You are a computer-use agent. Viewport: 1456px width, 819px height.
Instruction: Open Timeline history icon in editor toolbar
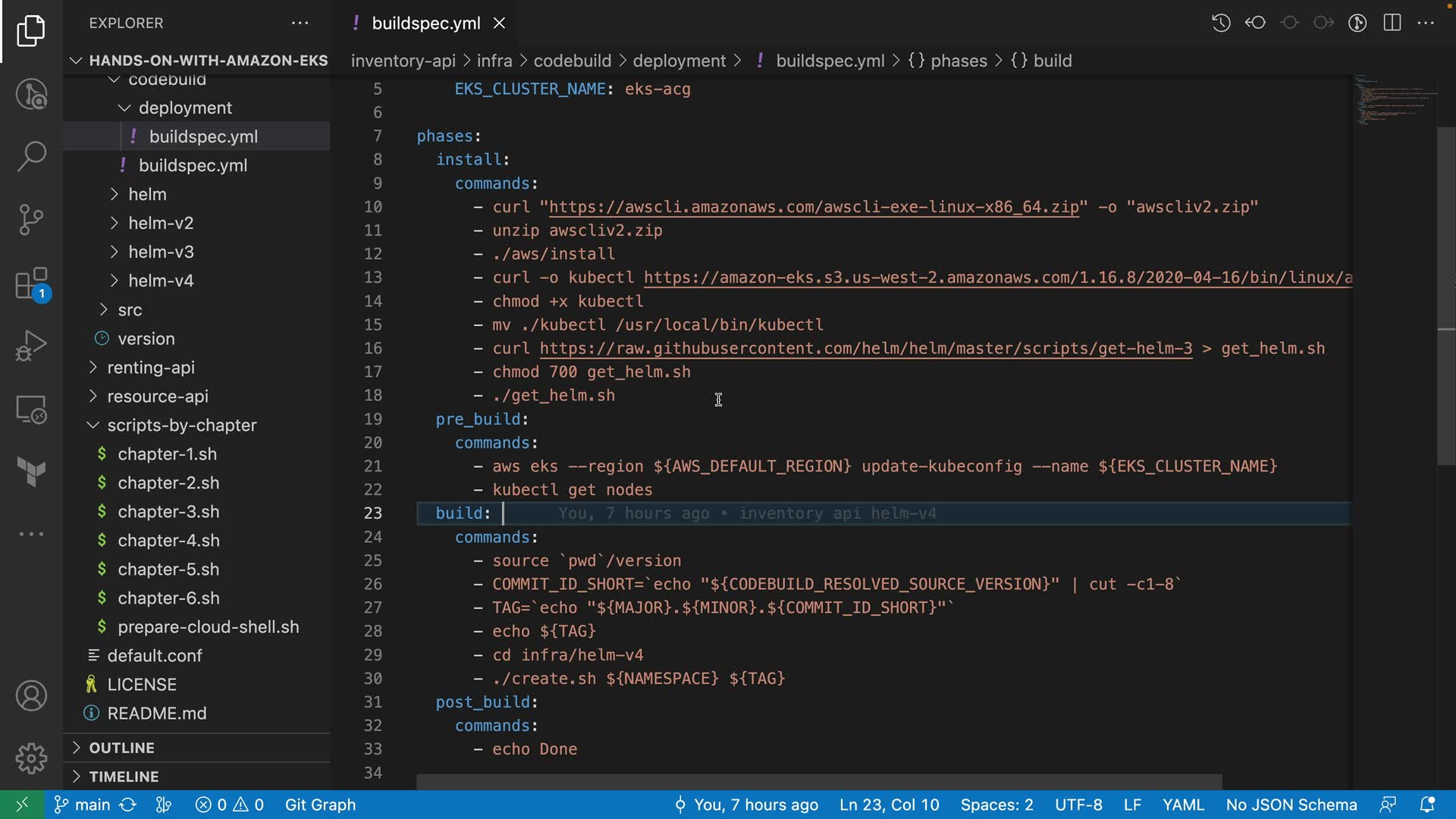1221,23
